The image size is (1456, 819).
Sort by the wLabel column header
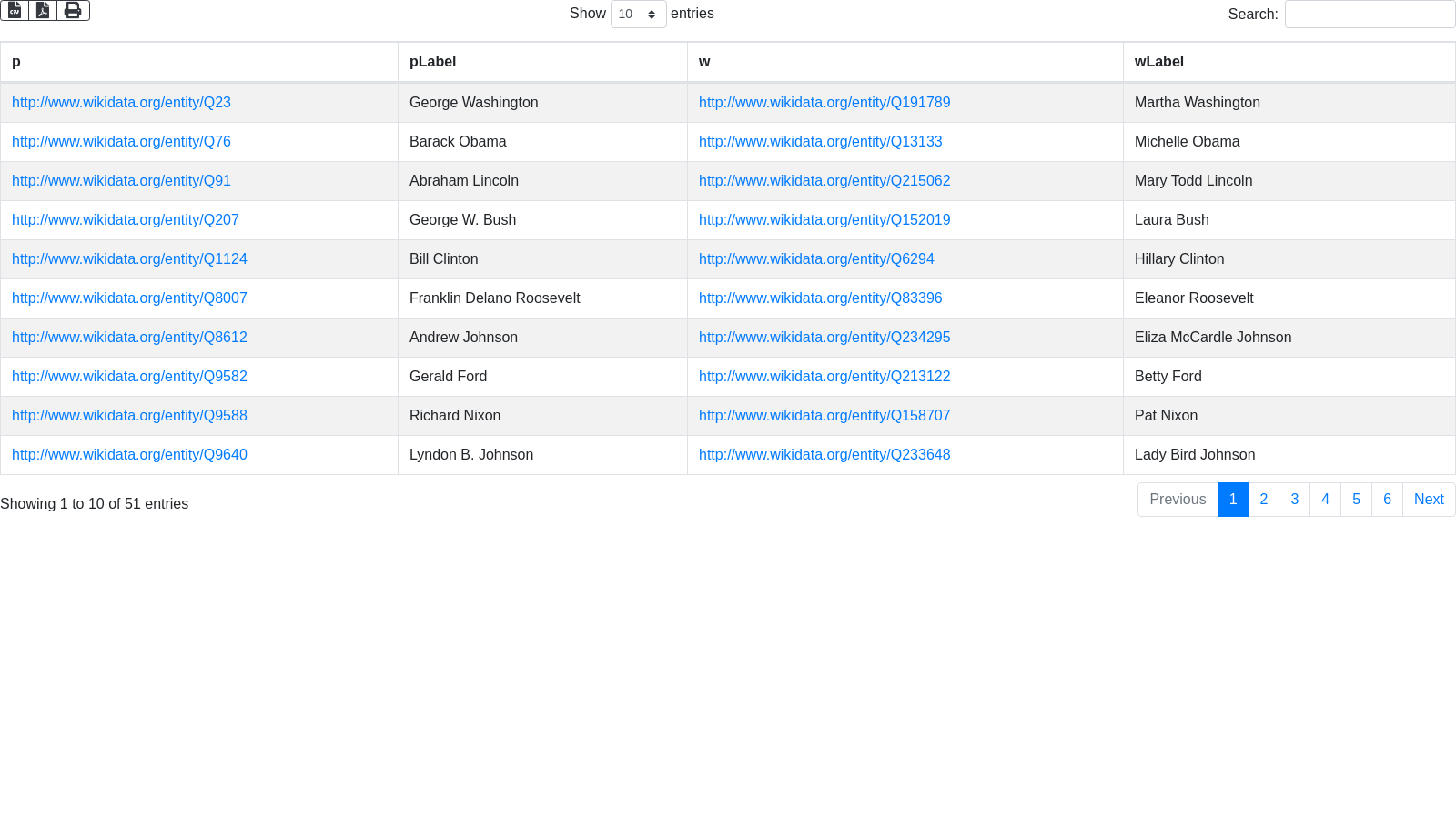1158,62
